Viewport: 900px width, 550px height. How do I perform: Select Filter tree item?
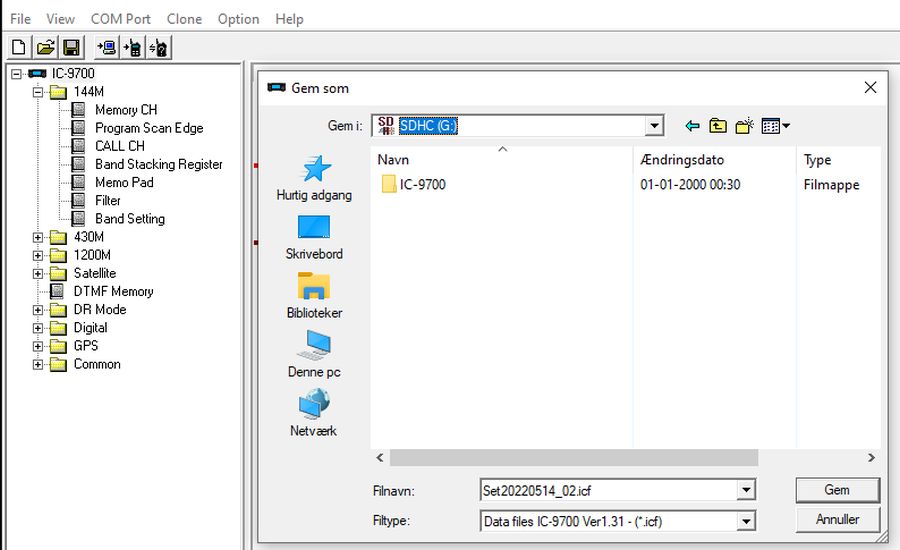click(107, 201)
